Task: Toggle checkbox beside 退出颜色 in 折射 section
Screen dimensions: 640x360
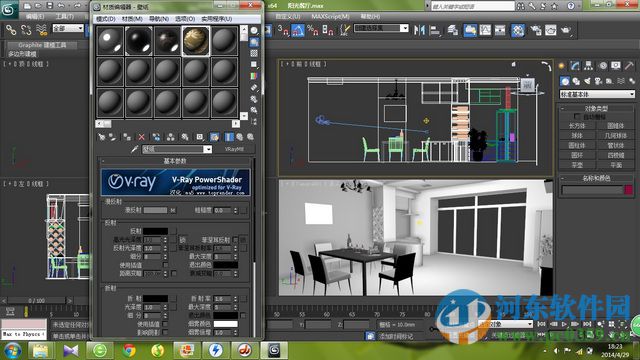Action: click(243, 316)
